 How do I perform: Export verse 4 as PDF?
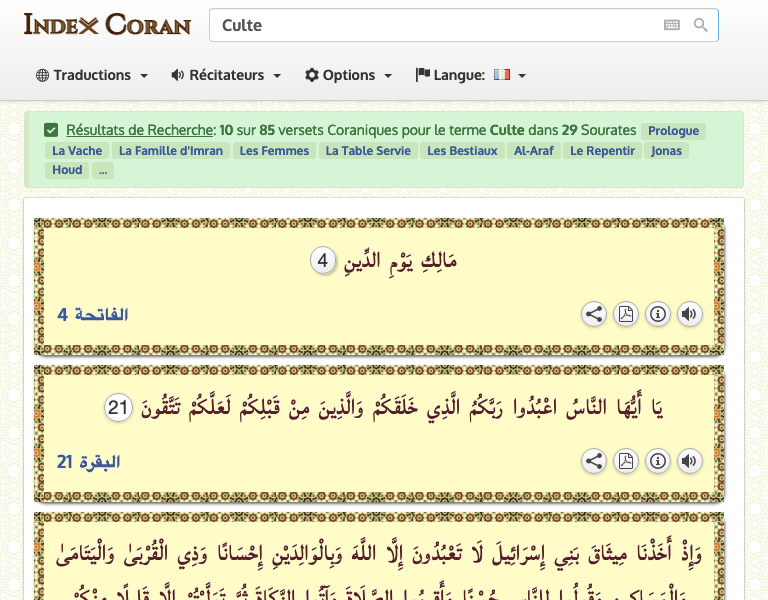coord(625,314)
